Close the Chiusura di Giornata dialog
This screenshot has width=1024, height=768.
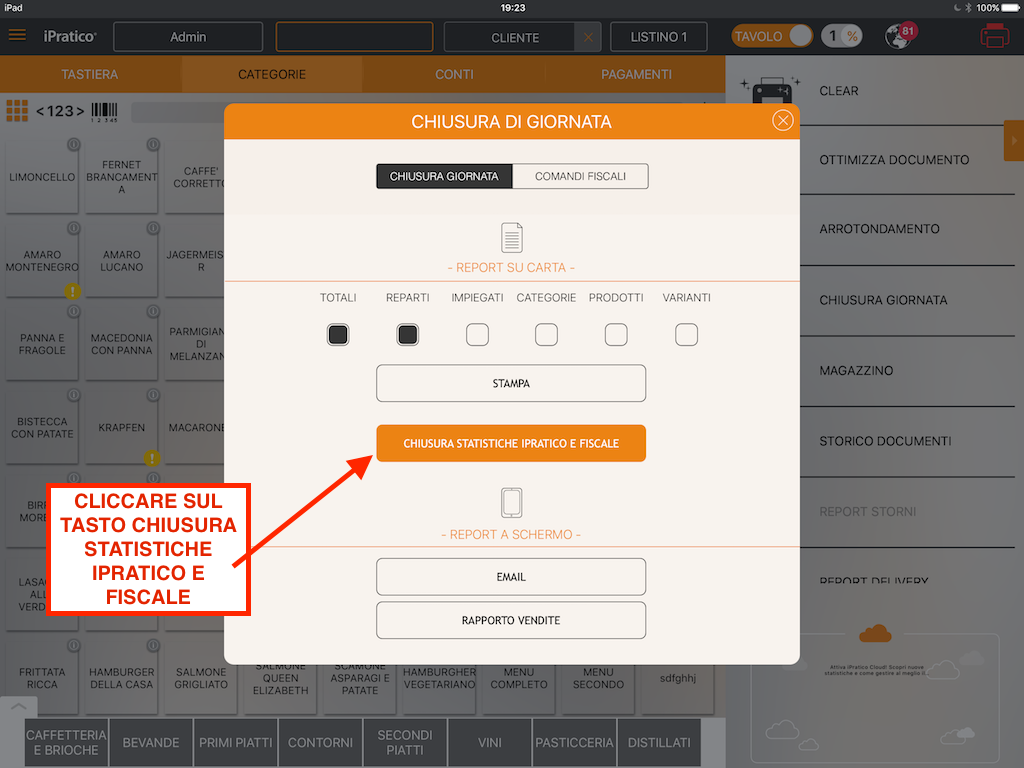click(782, 121)
